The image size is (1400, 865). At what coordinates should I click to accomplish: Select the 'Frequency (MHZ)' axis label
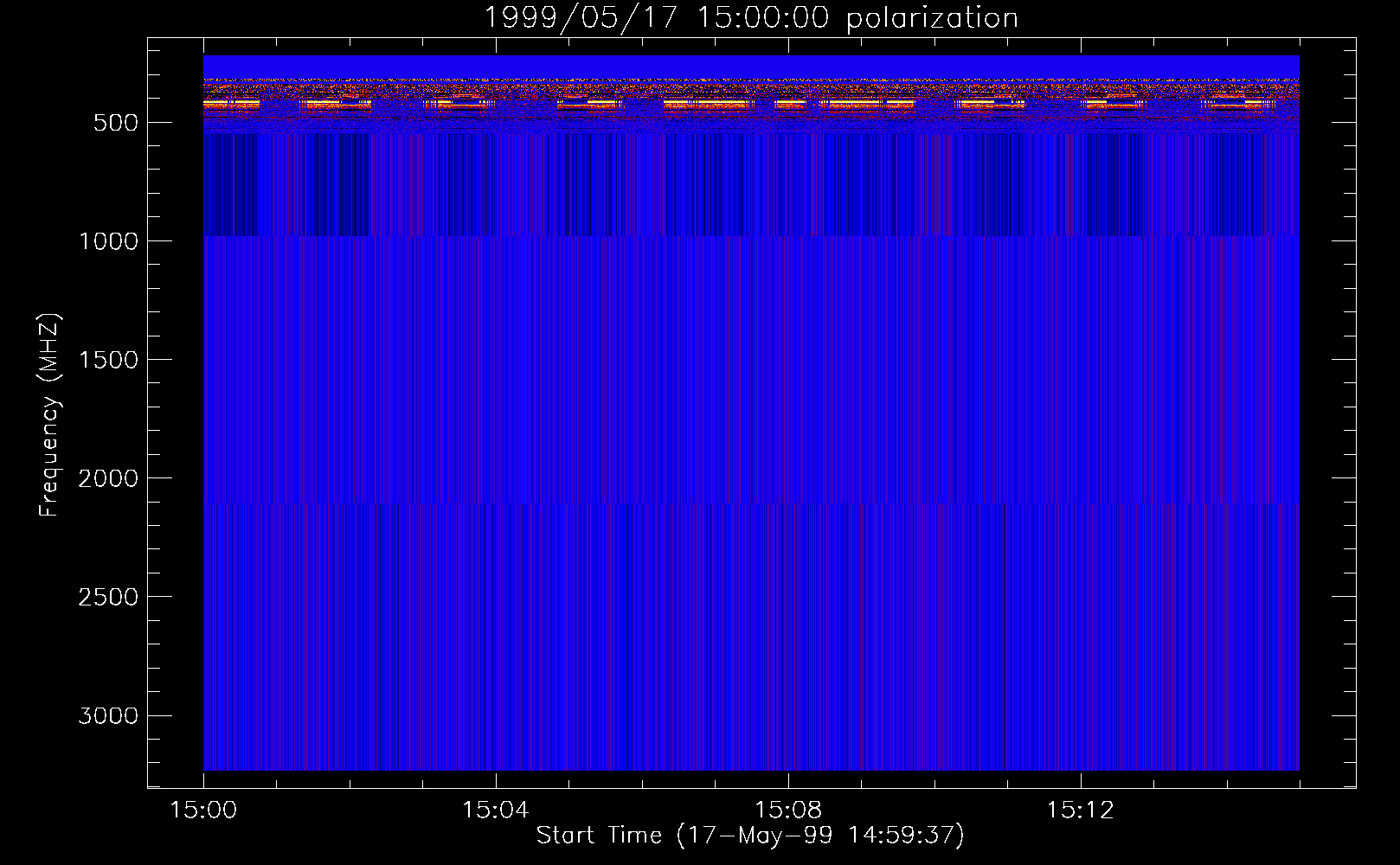[x=50, y=415]
